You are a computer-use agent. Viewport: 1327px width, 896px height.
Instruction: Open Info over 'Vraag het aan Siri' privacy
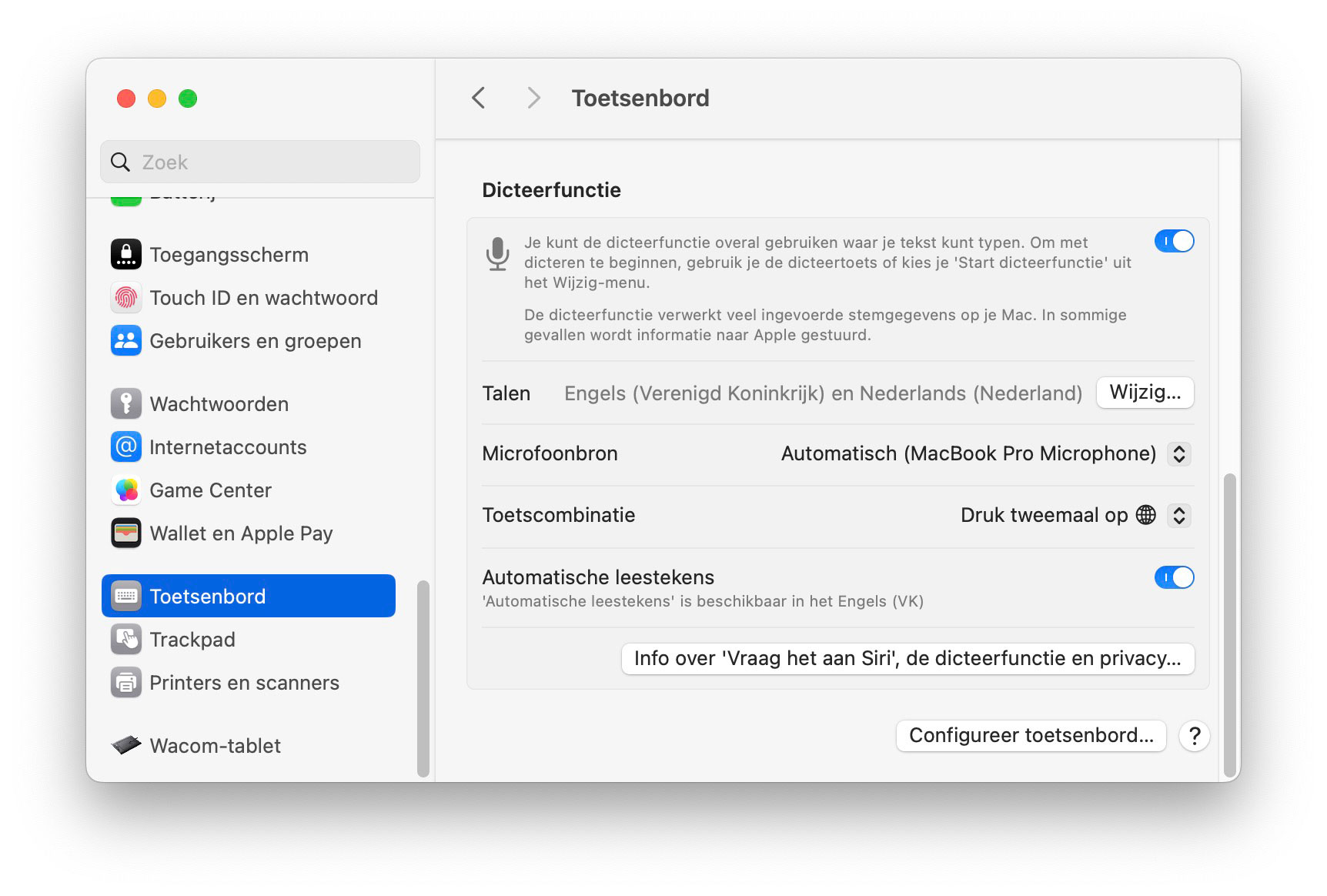908,659
